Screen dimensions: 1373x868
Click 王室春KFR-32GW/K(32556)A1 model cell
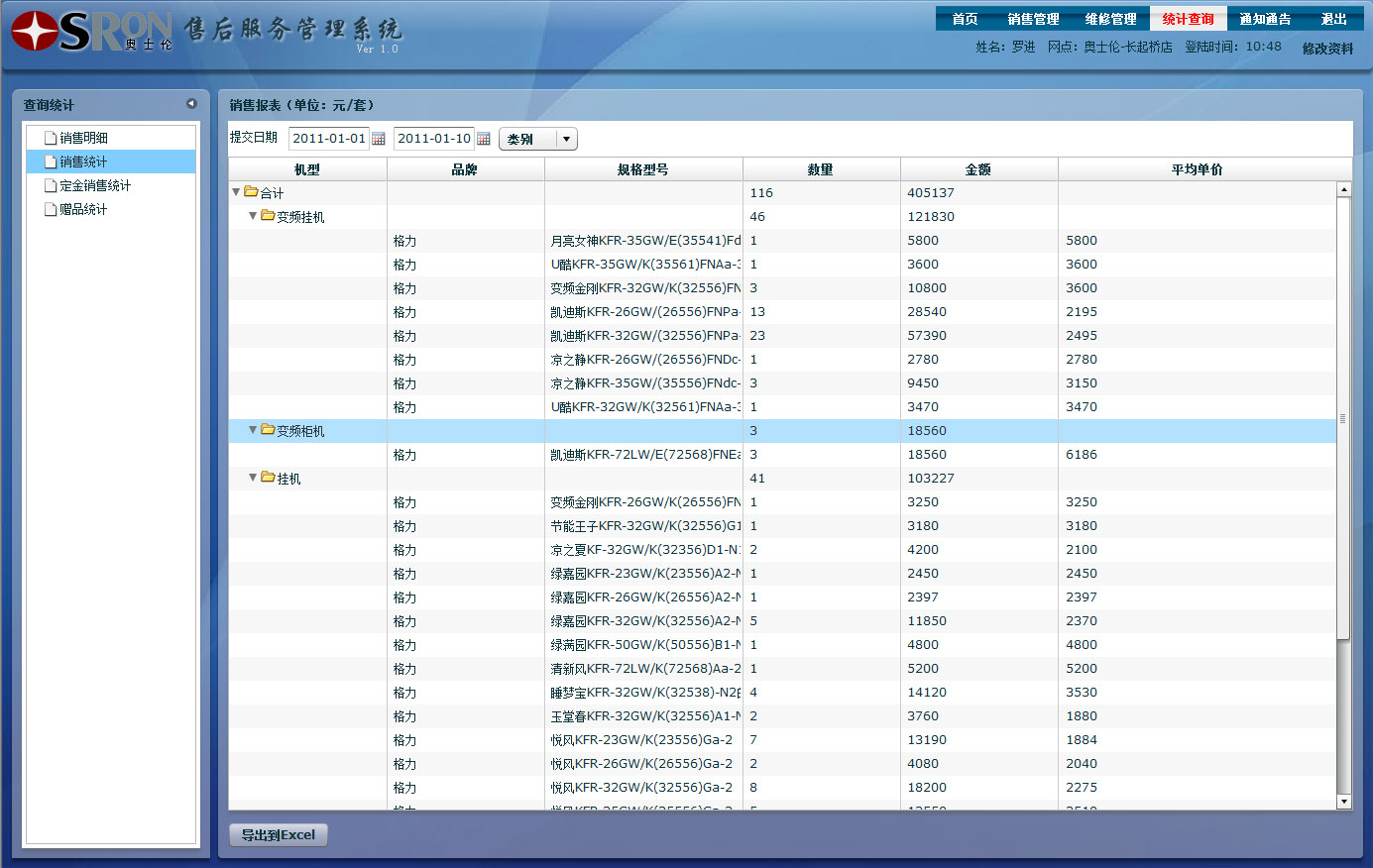click(x=645, y=716)
